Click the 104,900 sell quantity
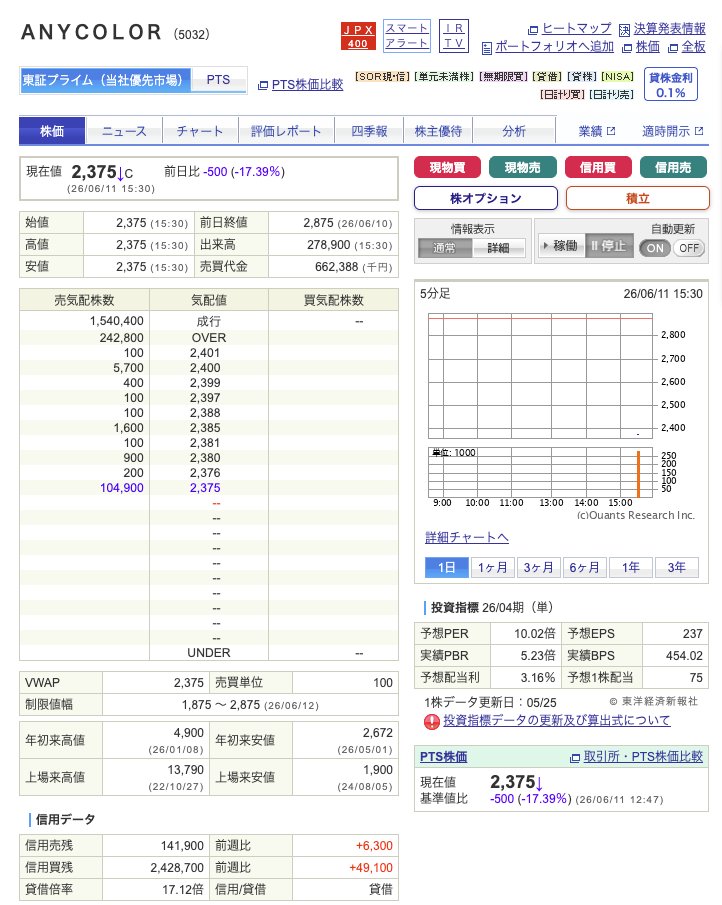This screenshot has width=722, height=905. (x=122, y=488)
